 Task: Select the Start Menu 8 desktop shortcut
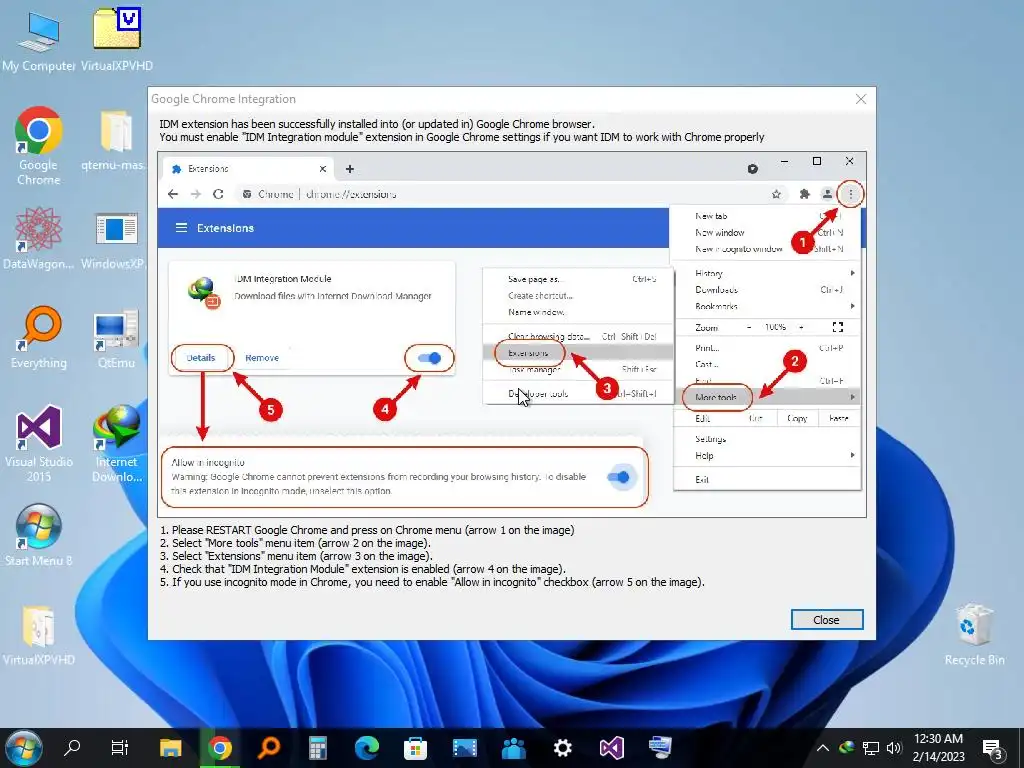(39, 536)
